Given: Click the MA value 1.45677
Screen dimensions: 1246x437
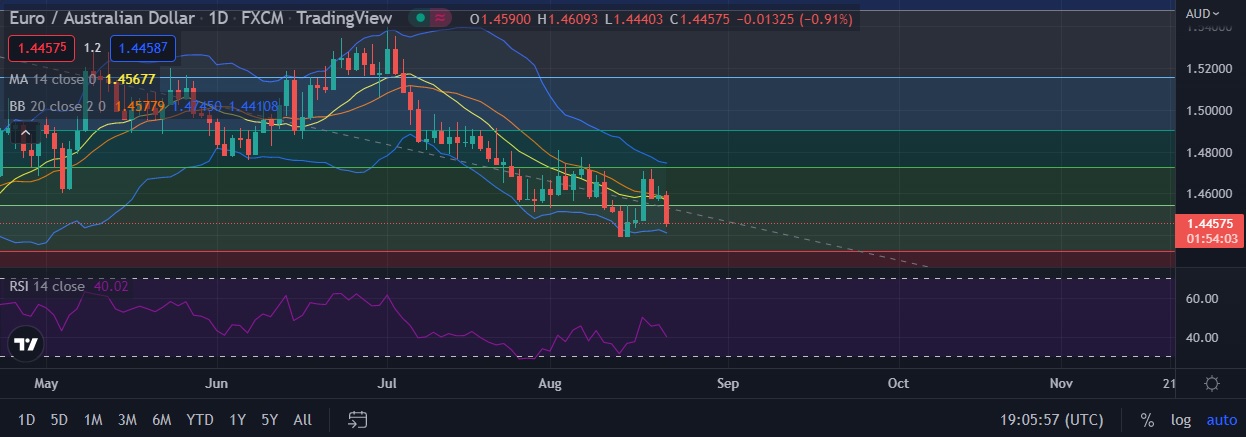Looking at the screenshot, I should [130, 78].
